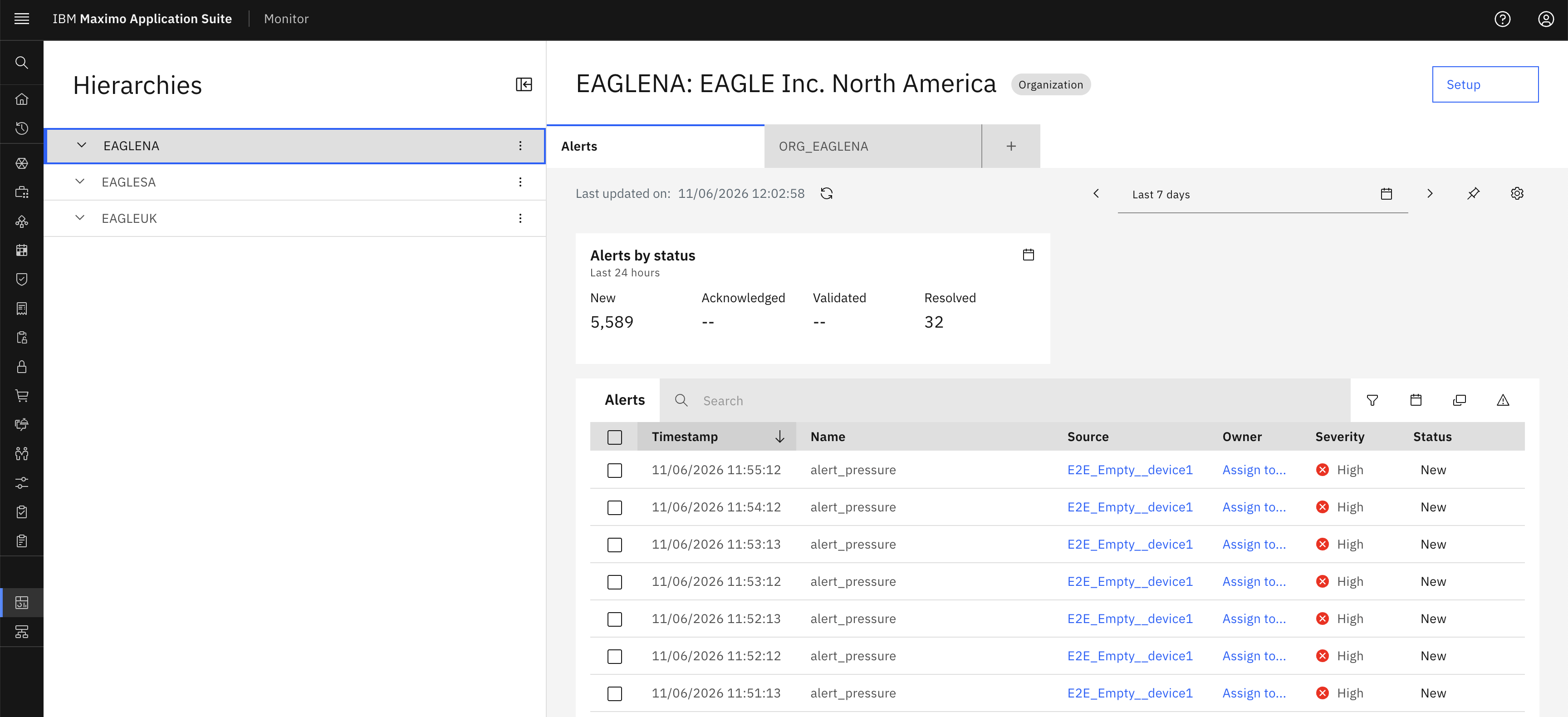This screenshot has width=1568, height=717.
Task: Open the sidebar shield check icon
Action: (x=22, y=280)
